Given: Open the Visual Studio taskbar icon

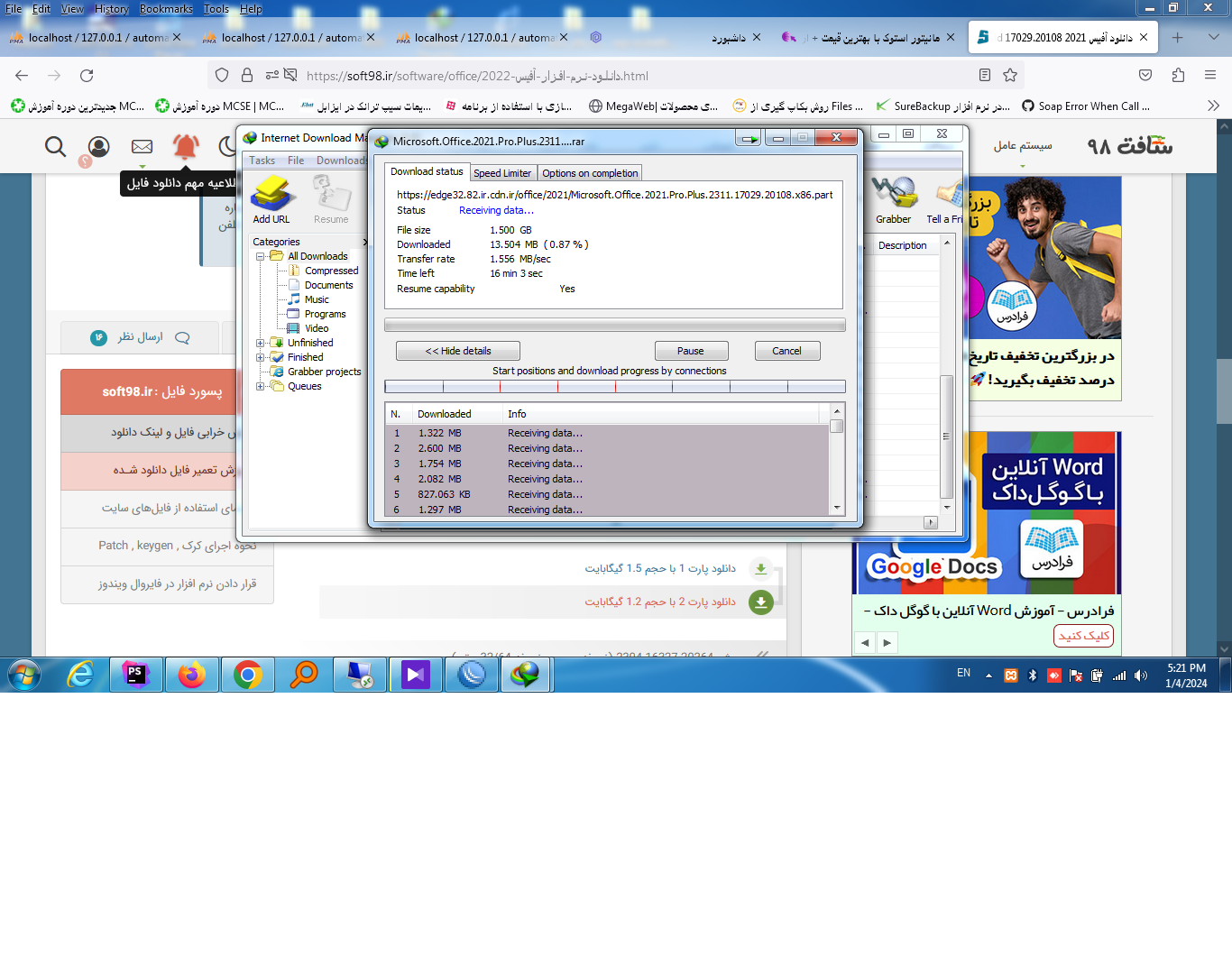Looking at the screenshot, I should 415,675.
